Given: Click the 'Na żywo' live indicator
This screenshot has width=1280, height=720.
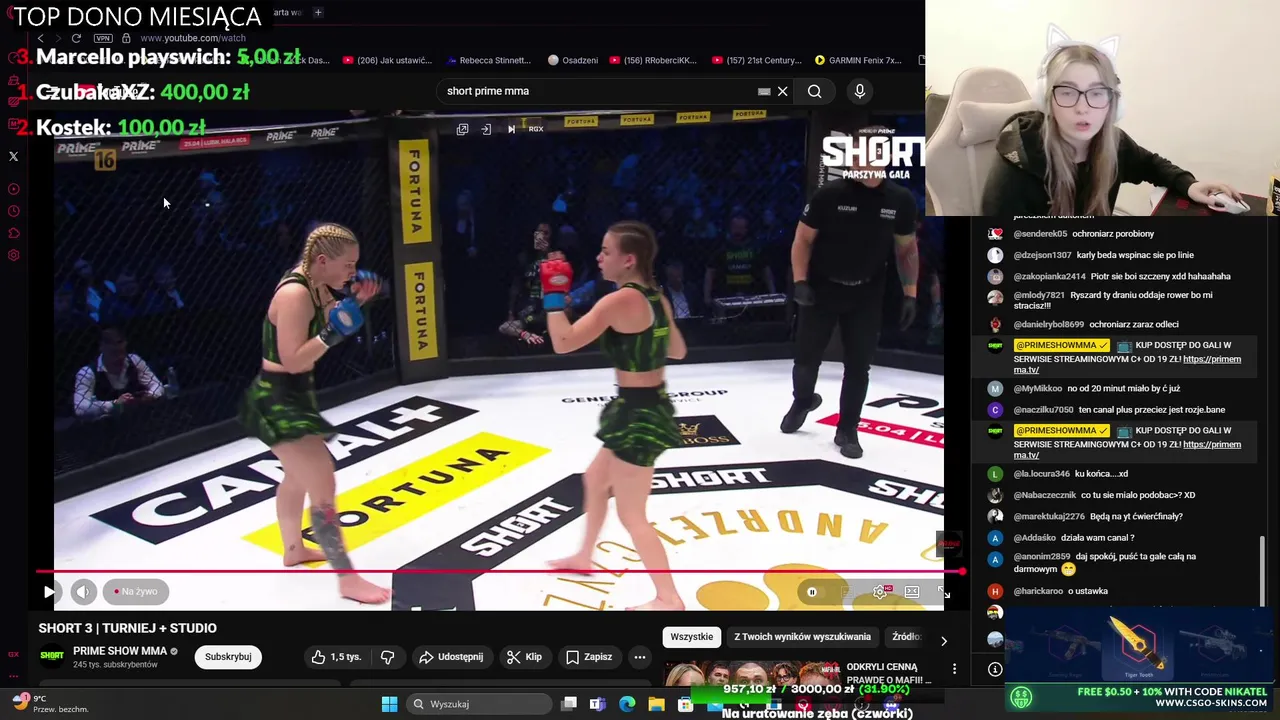Looking at the screenshot, I should [135, 591].
